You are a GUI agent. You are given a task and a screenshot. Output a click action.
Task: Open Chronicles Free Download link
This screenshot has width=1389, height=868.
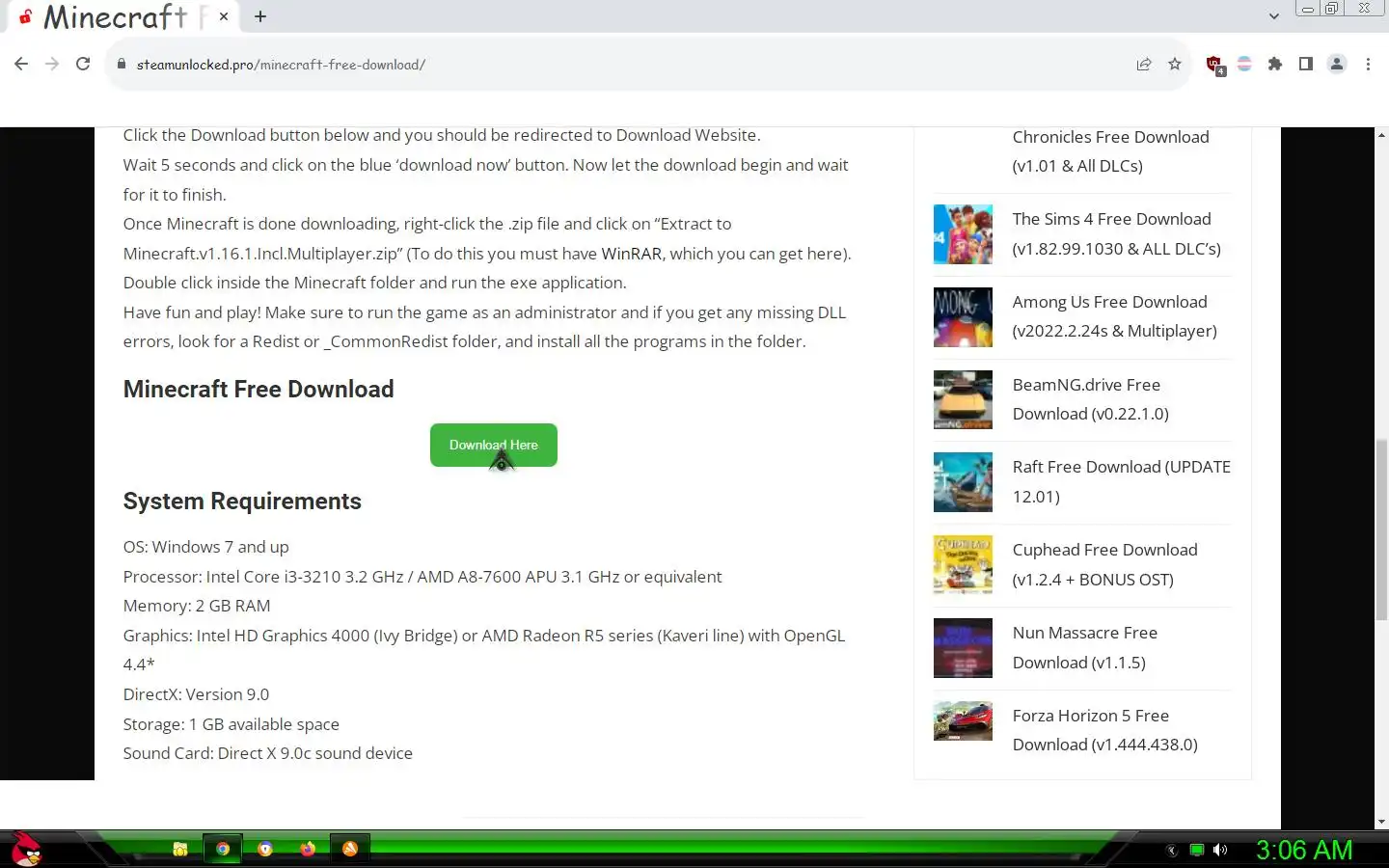(x=1111, y=151)
